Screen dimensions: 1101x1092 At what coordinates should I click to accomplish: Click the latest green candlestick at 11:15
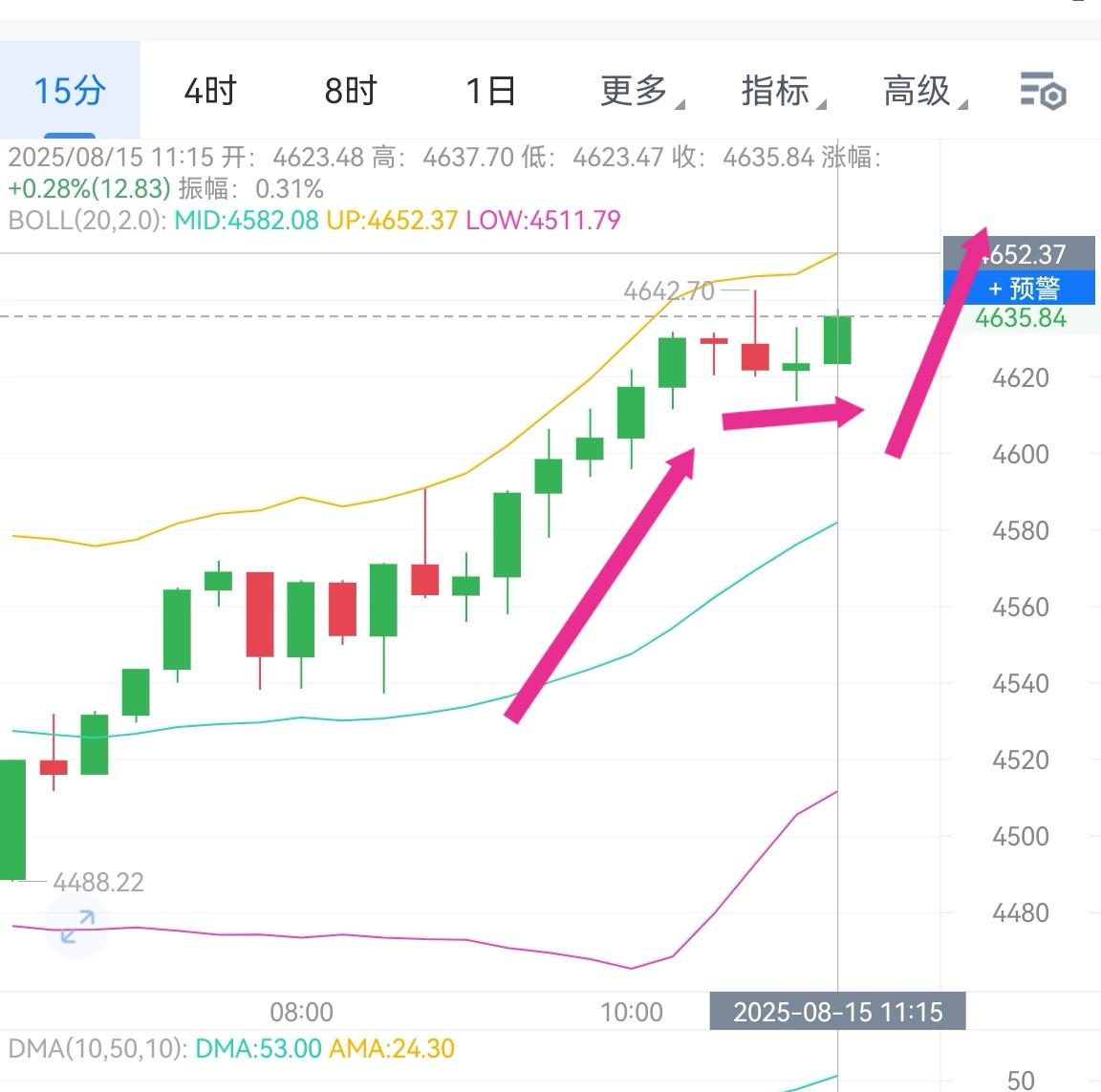tap(837, 340)
